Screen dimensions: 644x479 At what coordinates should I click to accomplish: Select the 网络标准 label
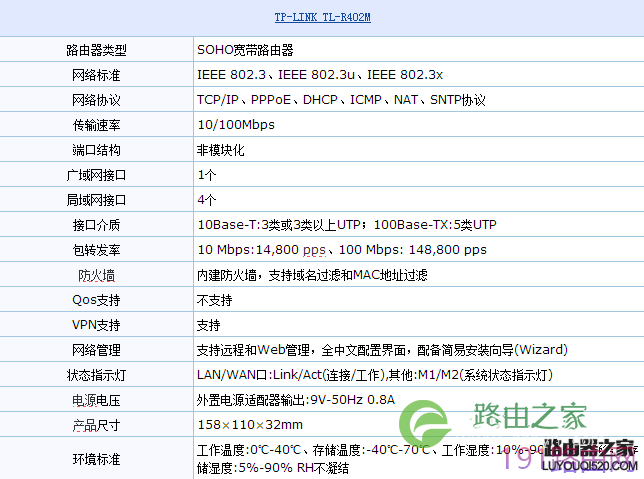tap(96, 75)
